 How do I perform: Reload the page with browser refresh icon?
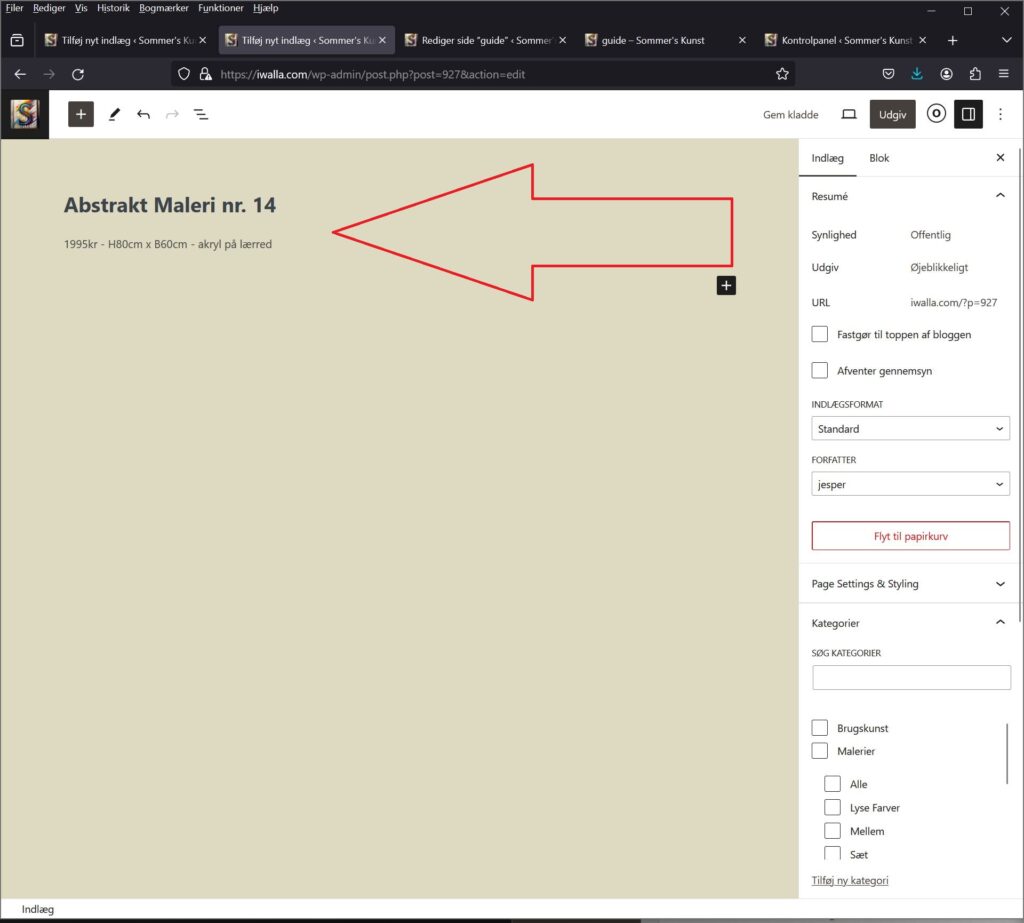[x=78, y=74]
